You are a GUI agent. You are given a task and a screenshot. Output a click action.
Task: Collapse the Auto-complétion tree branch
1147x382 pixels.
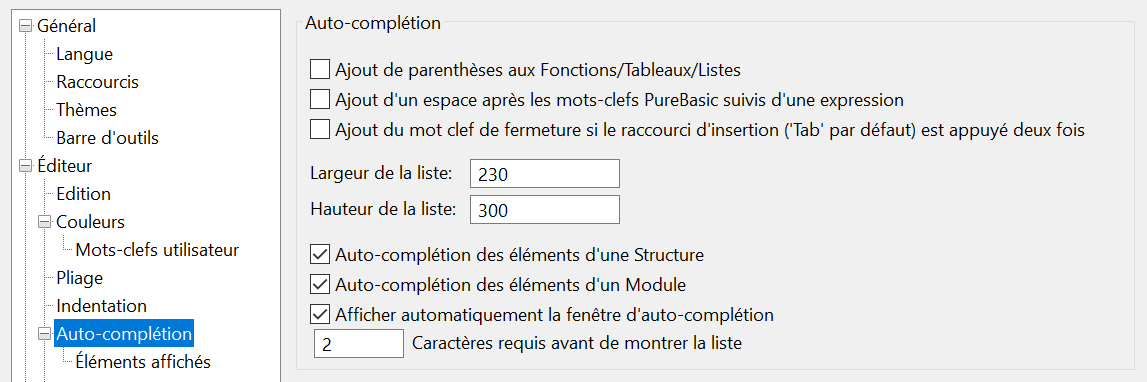click(45, 334)
